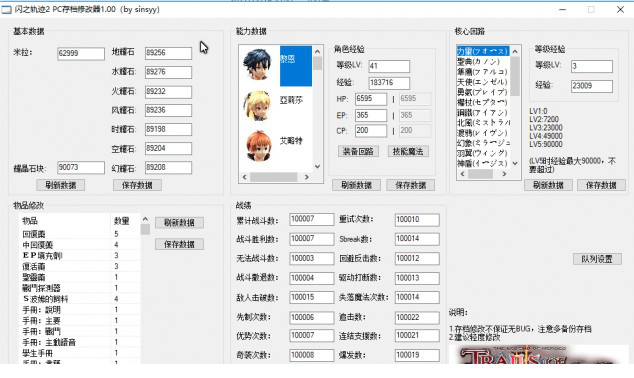Screen dimensions: 634x378
Task: Refresh data in the 能力数据 panel
Action: (356, 185)
